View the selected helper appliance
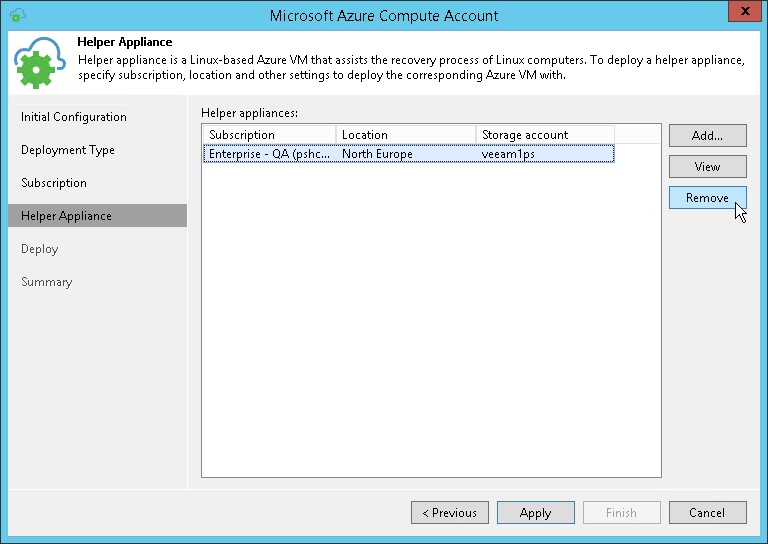The height and width of the screenshot is (544, 768). point(707,167)
